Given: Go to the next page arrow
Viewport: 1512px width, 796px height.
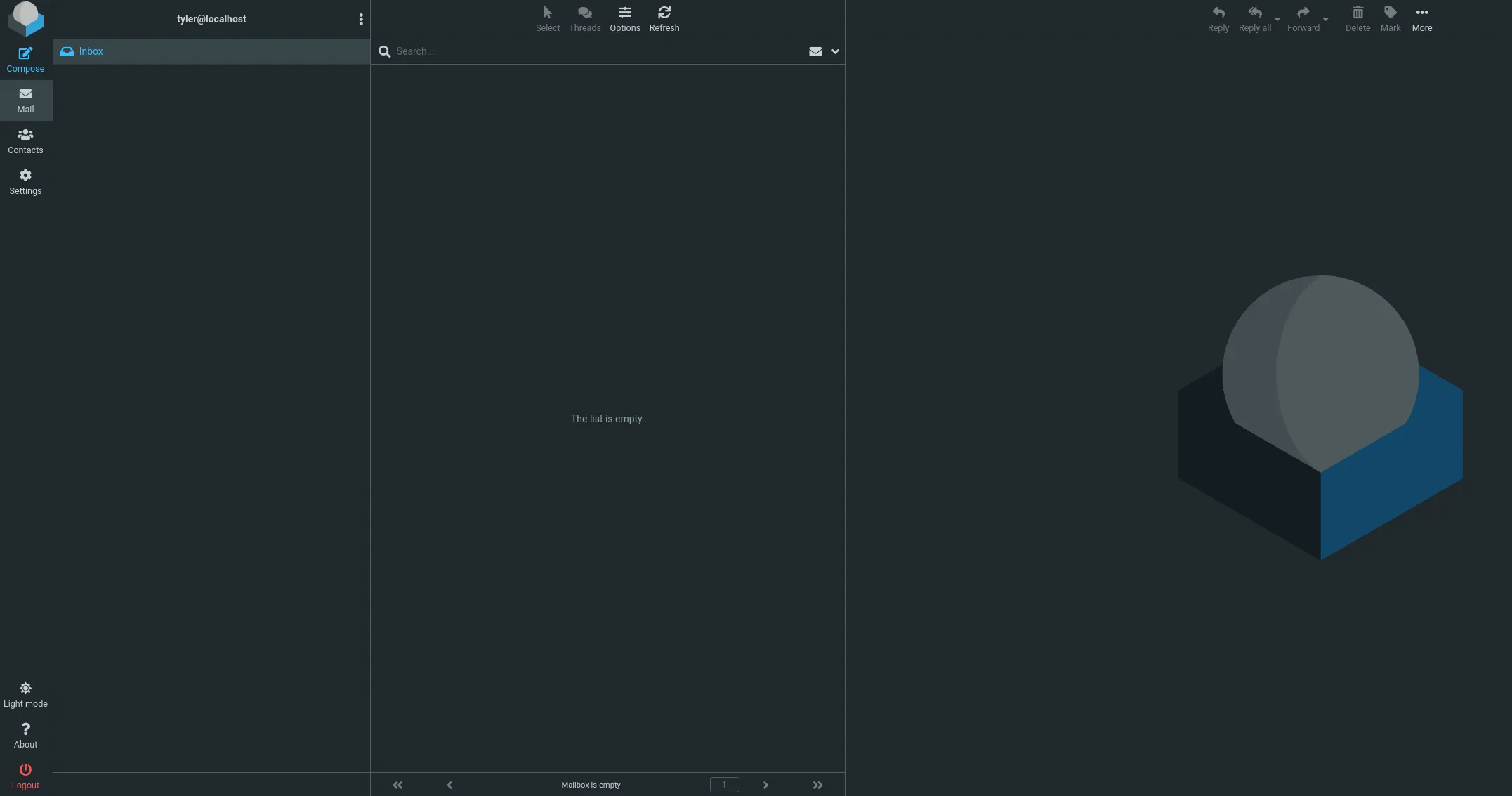Looking at the screenshot, I should tap(765, 785).
